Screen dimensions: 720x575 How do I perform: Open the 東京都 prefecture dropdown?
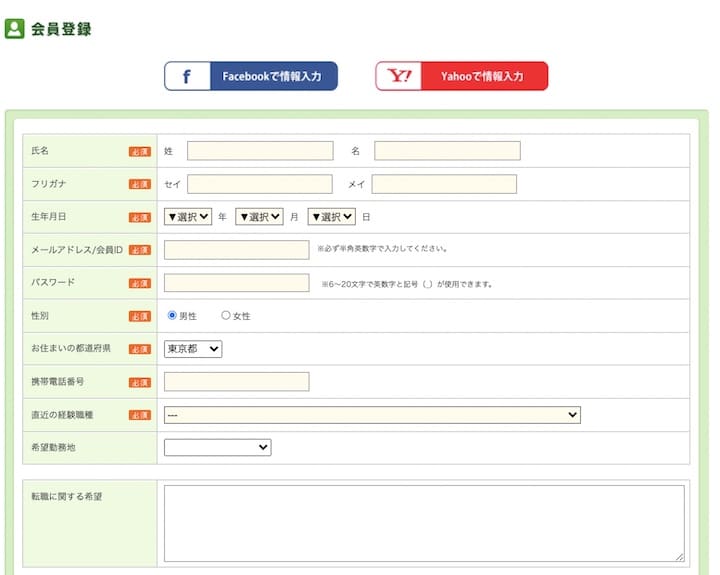[193, 349]
